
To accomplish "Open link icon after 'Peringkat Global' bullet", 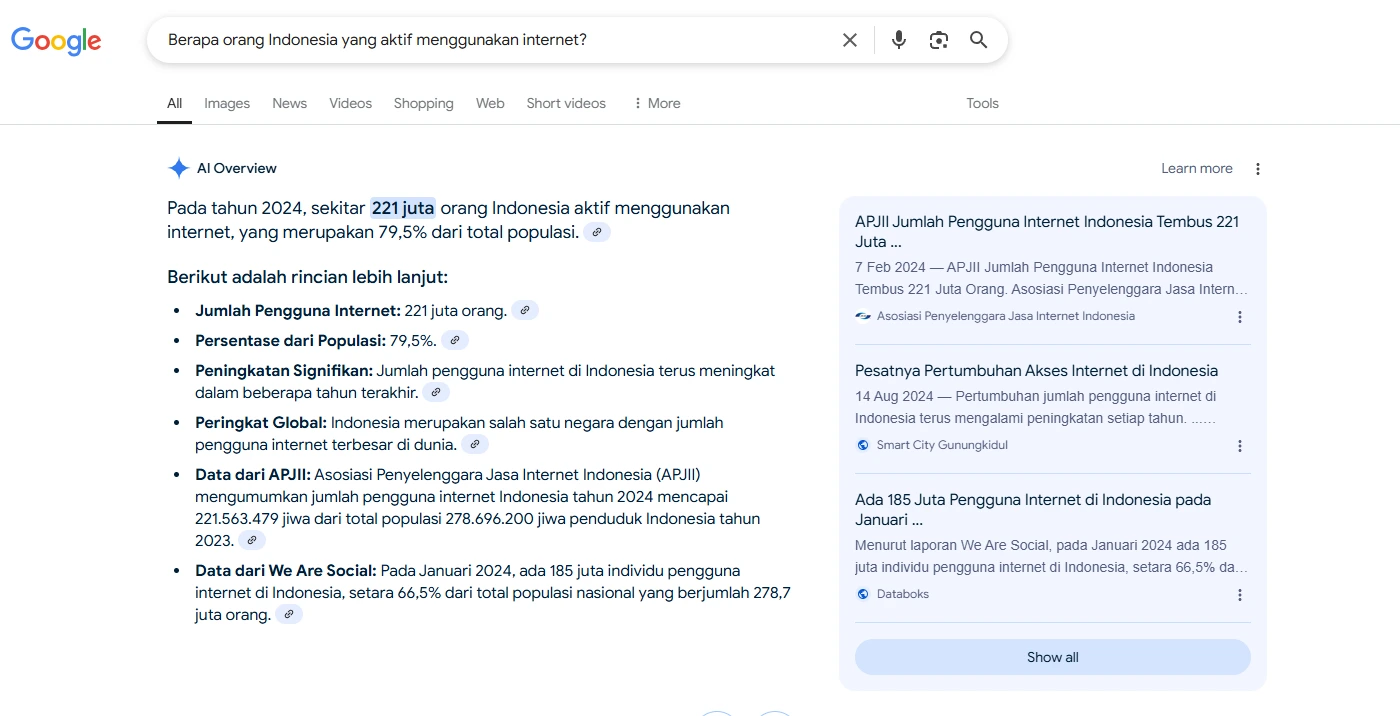I will 475,444.
